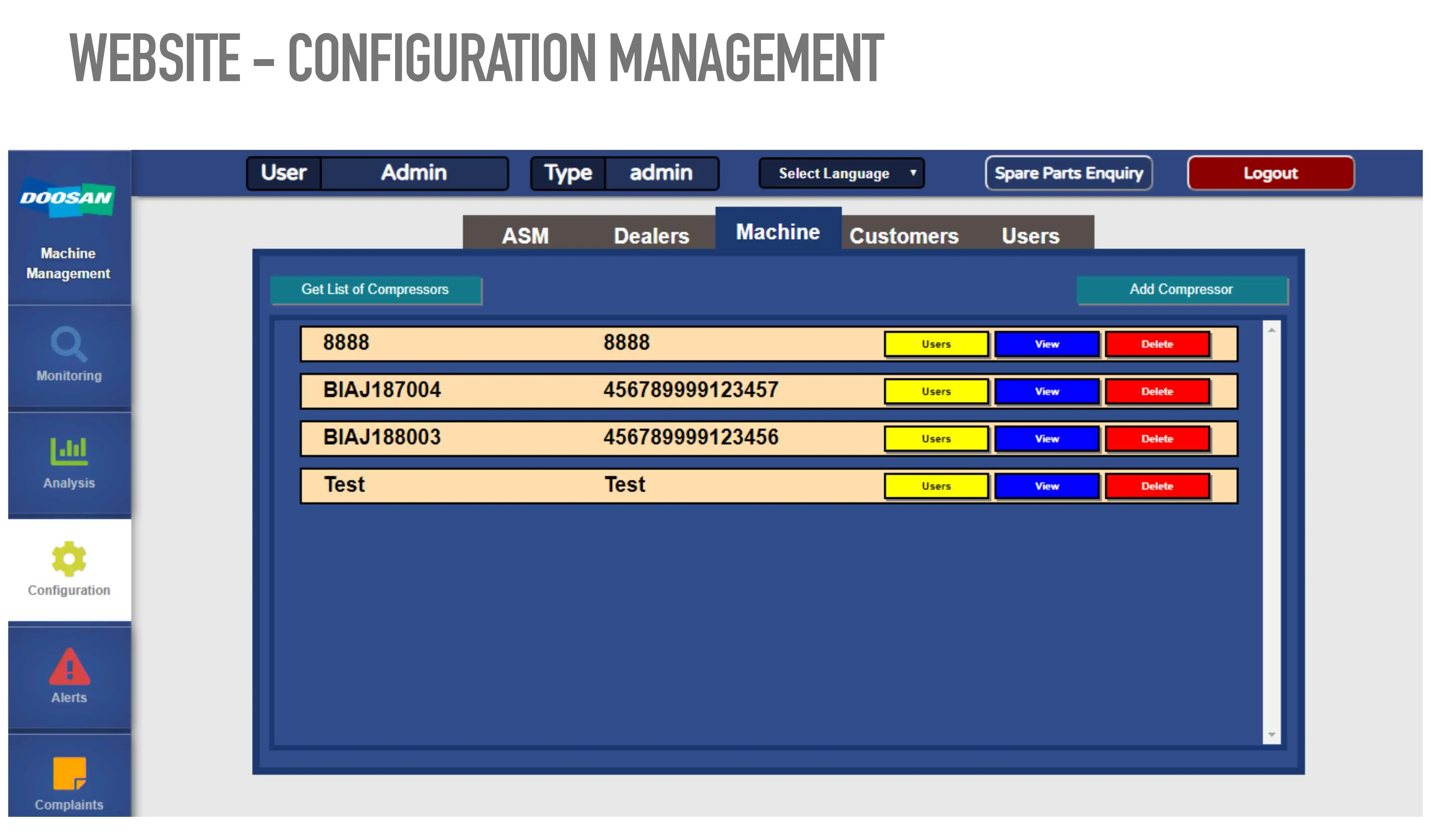The width and height of the screenshot is (1431, 840).
Task: Click Get List of Compressors button
Action: (375, 290)
